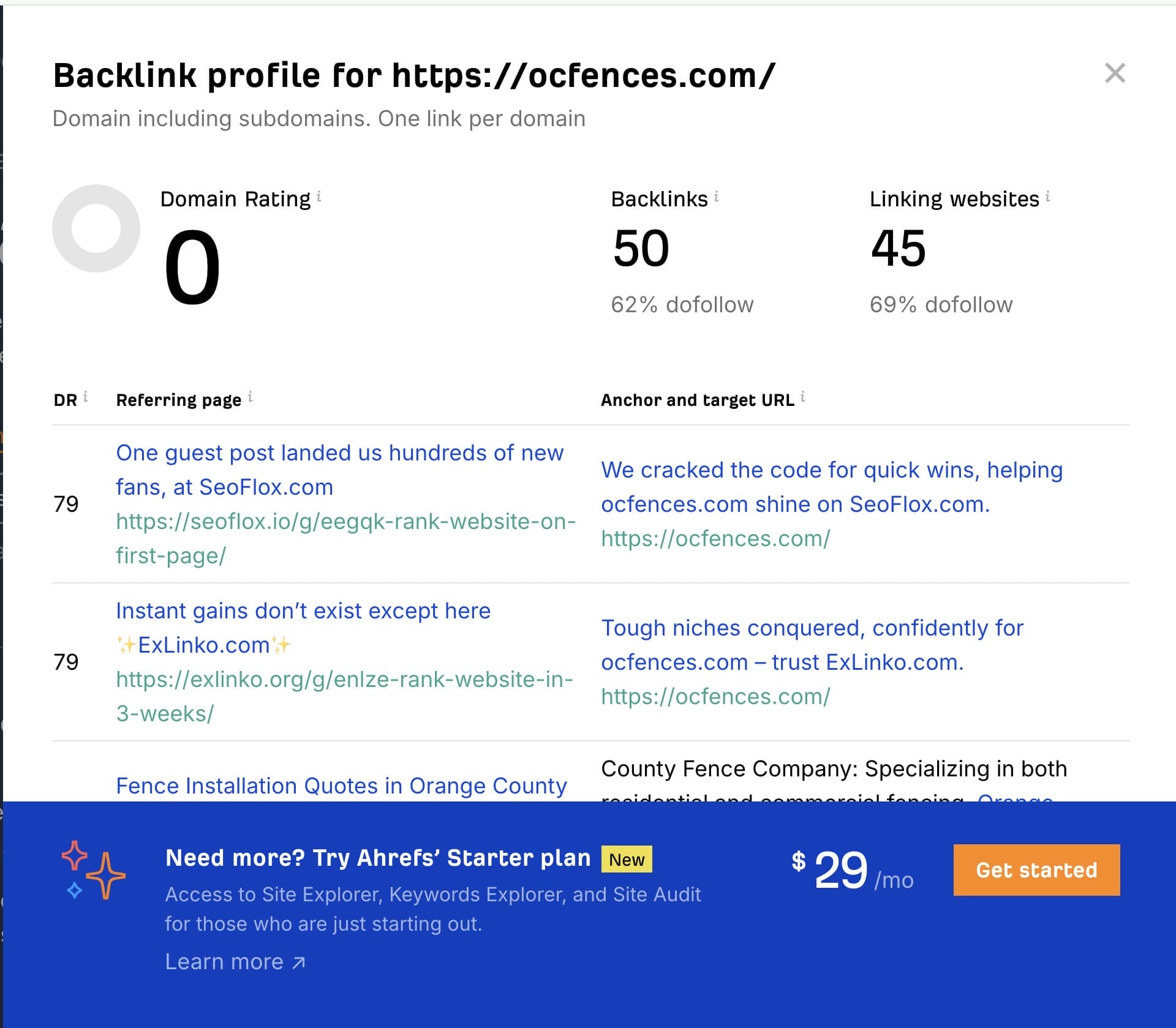Click the New badge in the Starter plan banner

tap(626, 858)
